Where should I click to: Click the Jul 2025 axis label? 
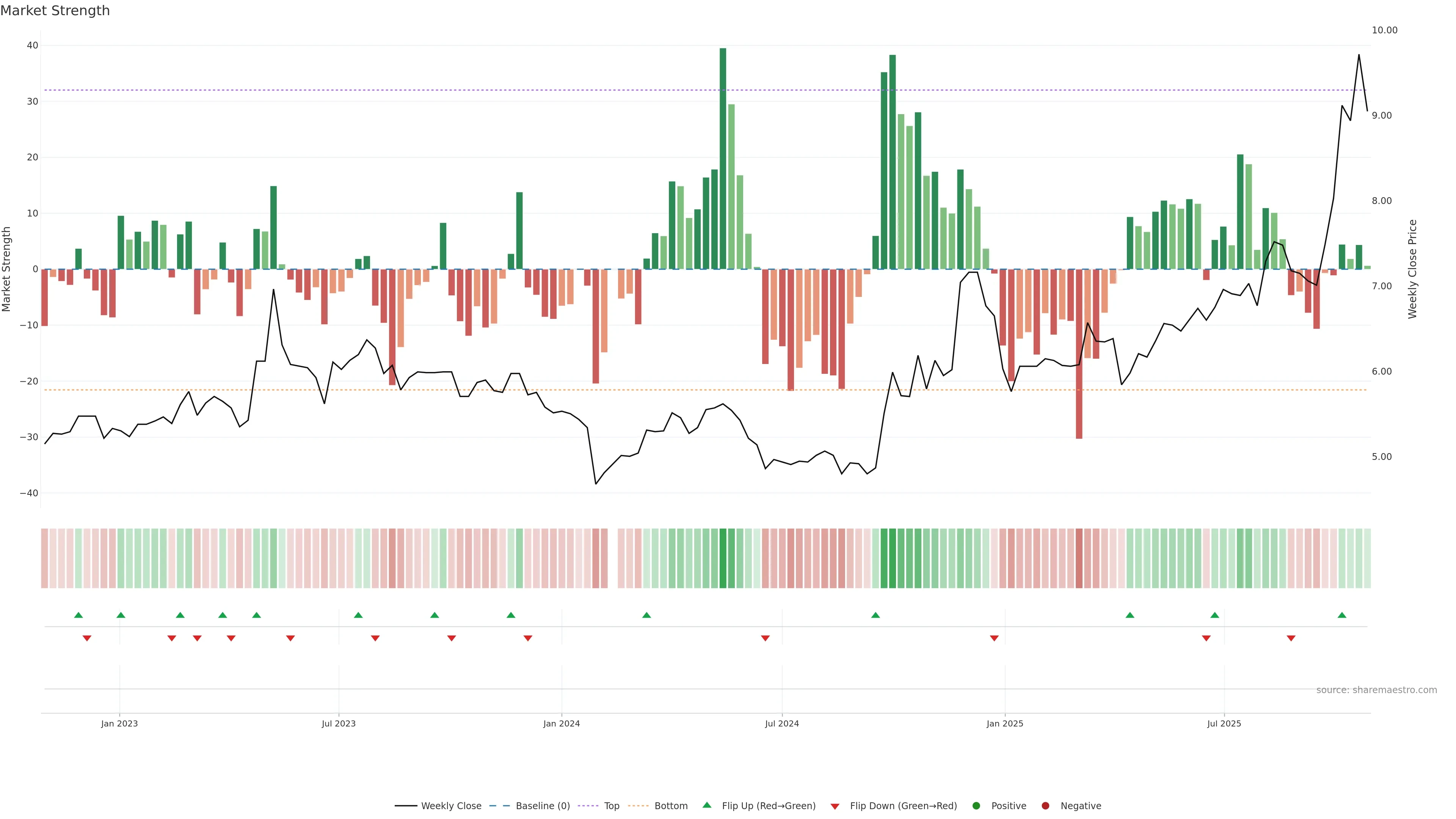[x=1224, y=723]
